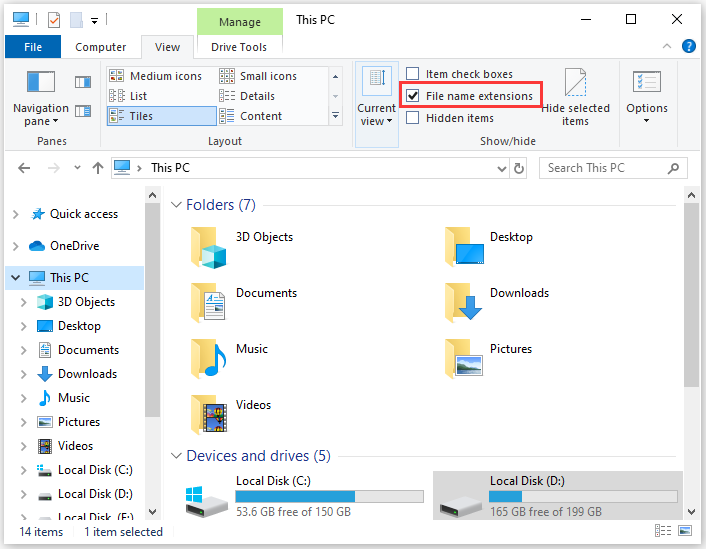Image resolution: width=706 pixels, height=549 pixels.
Task: Open the Documents folder tile
Action: [x=244, y=303]
